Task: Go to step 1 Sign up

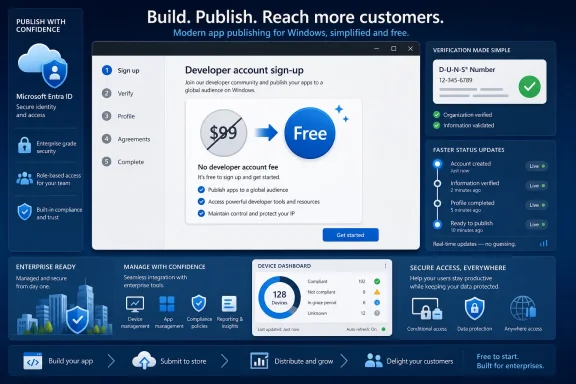Action: [x=120, y=70]
